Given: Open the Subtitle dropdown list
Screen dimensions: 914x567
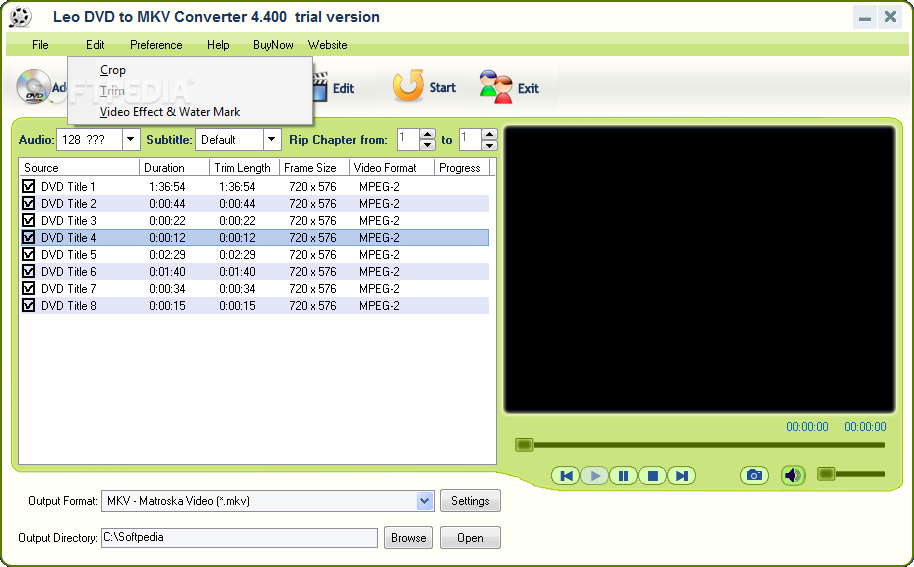Looking at the screenshot, I should coord(271,140).
